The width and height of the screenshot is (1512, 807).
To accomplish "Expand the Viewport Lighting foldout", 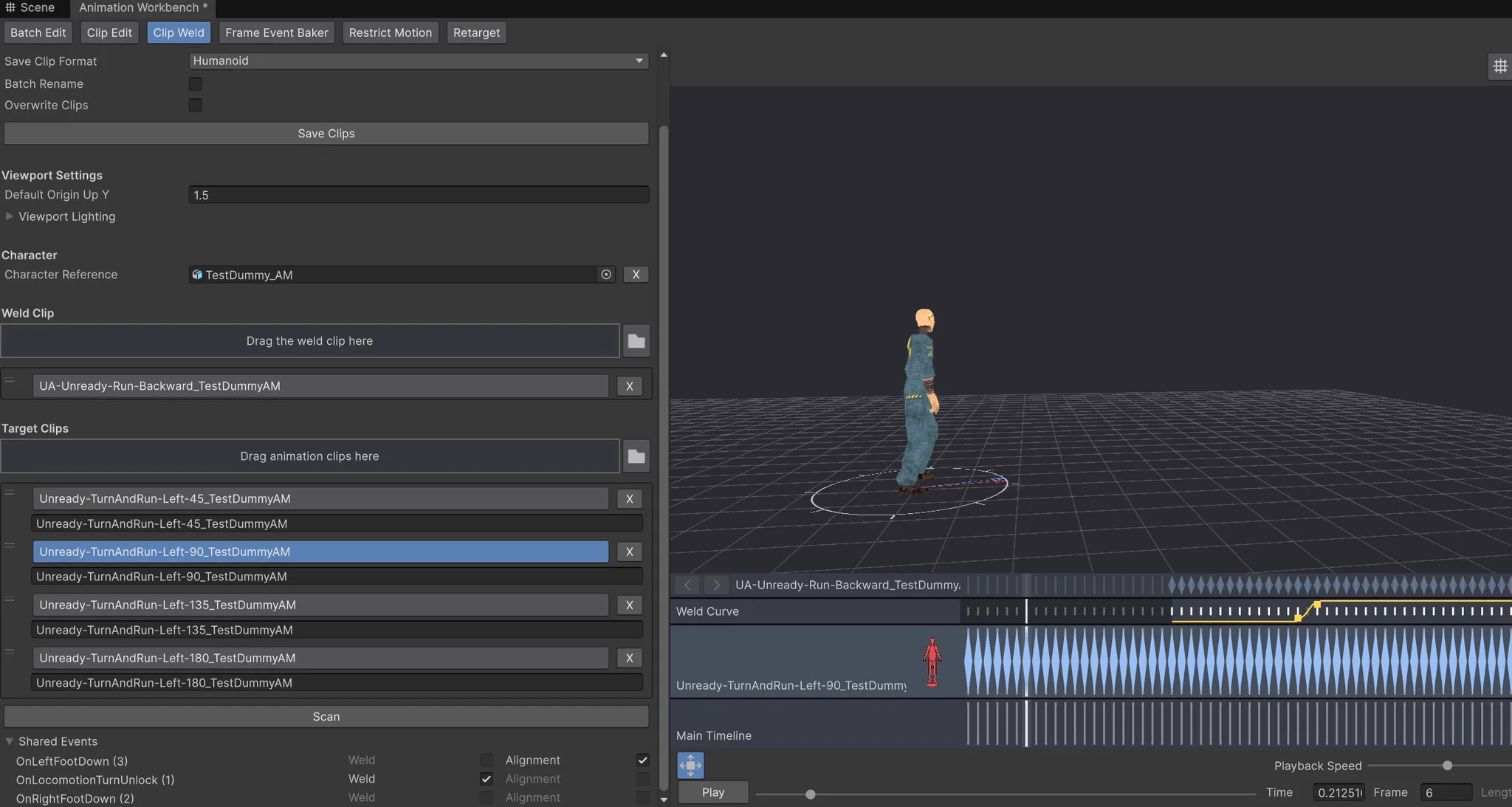I will 10,216.
